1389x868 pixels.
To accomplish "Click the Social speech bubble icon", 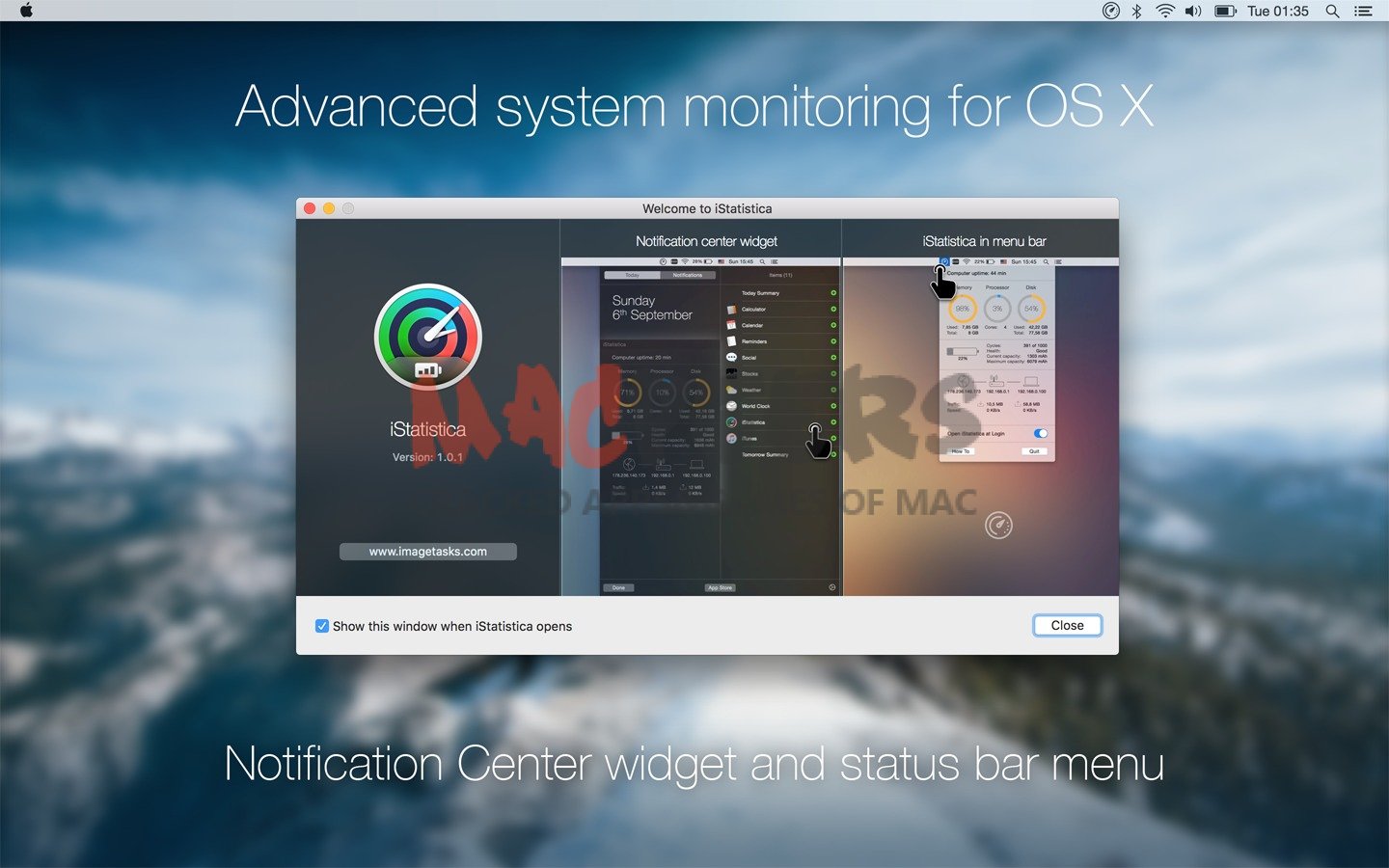I will click(x=732, y=358).
